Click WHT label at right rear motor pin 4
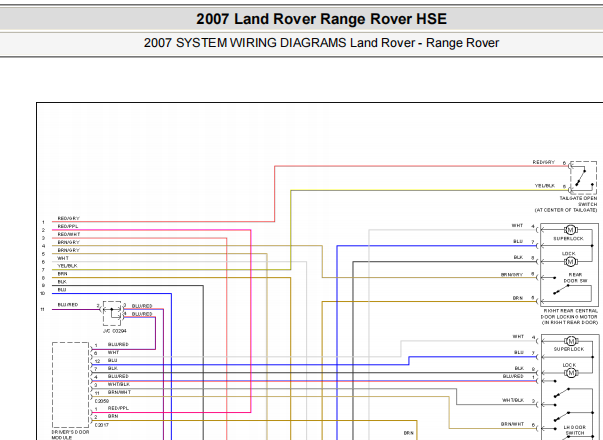 [517, 226]
